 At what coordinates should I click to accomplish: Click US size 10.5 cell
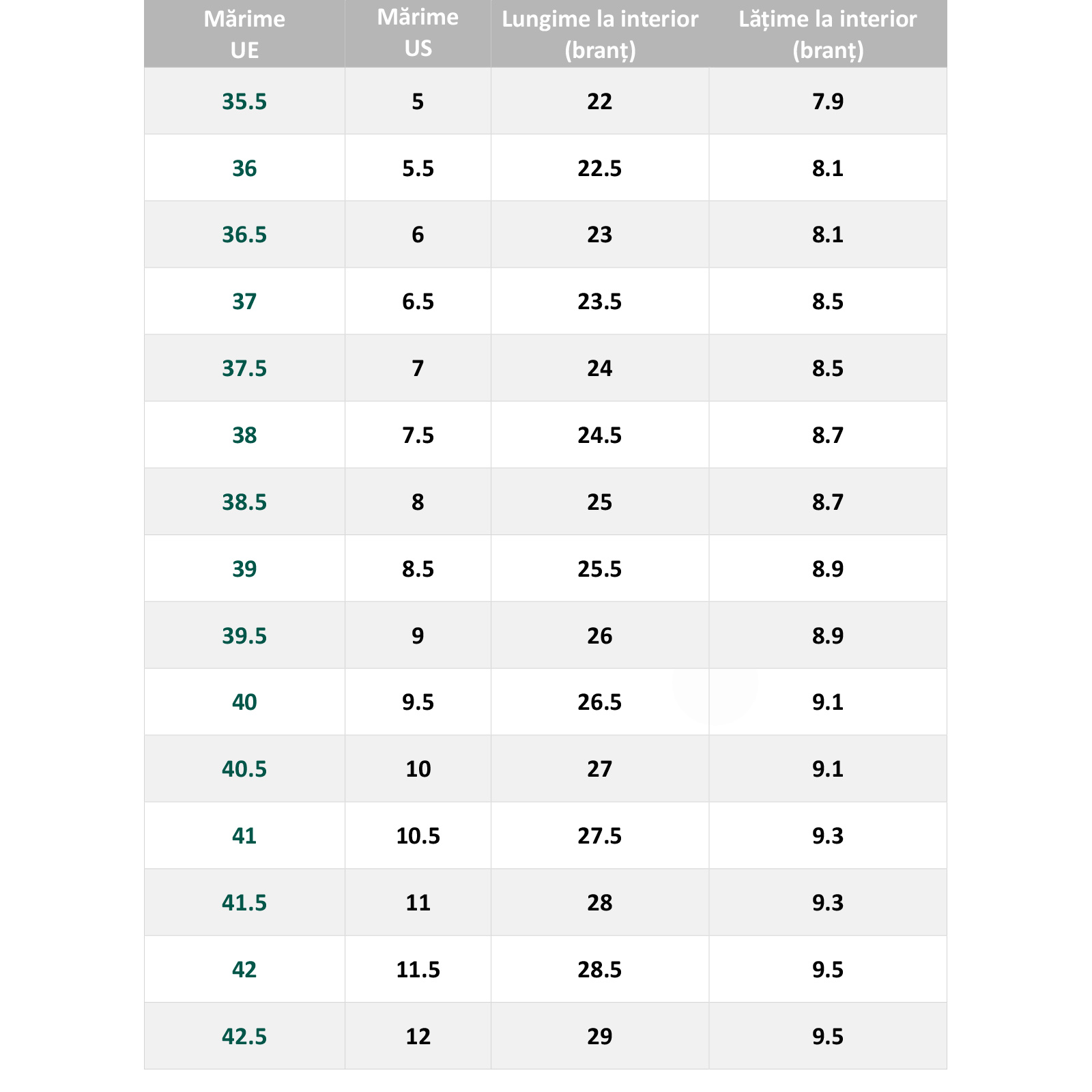click(x=418, y=835)
